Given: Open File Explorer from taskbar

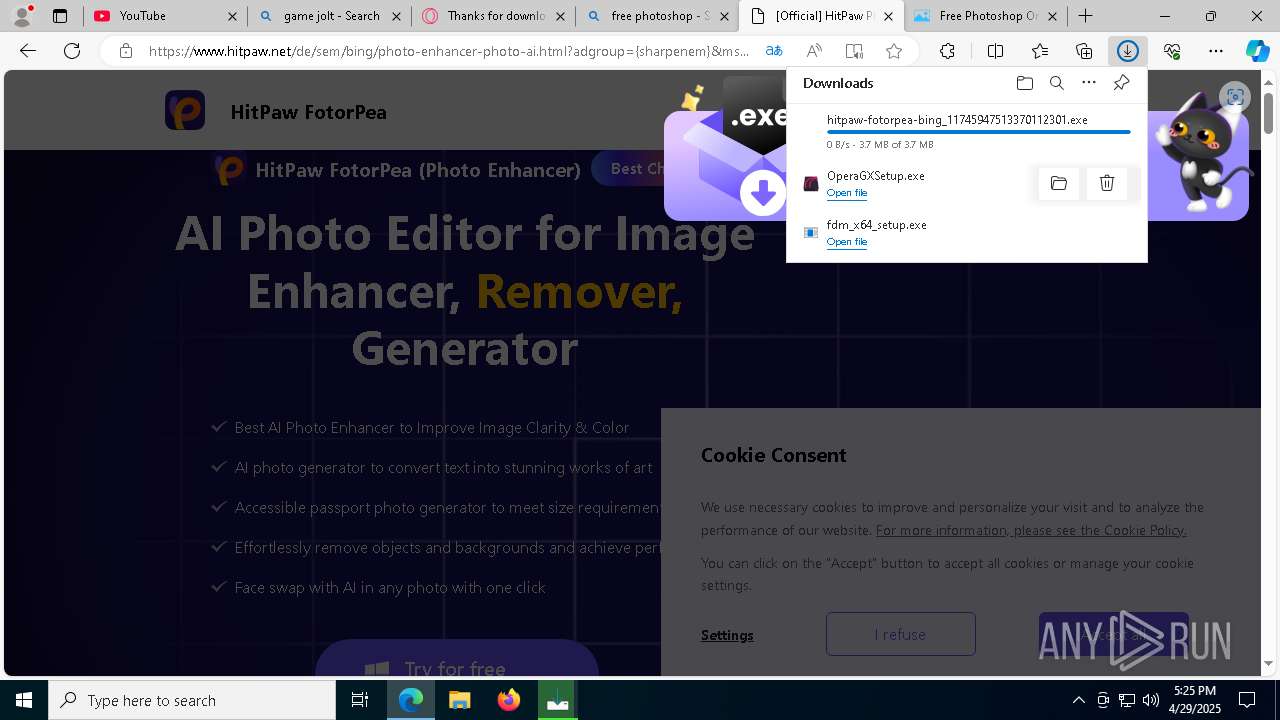Looking at the screenshot, I should 459,700.
